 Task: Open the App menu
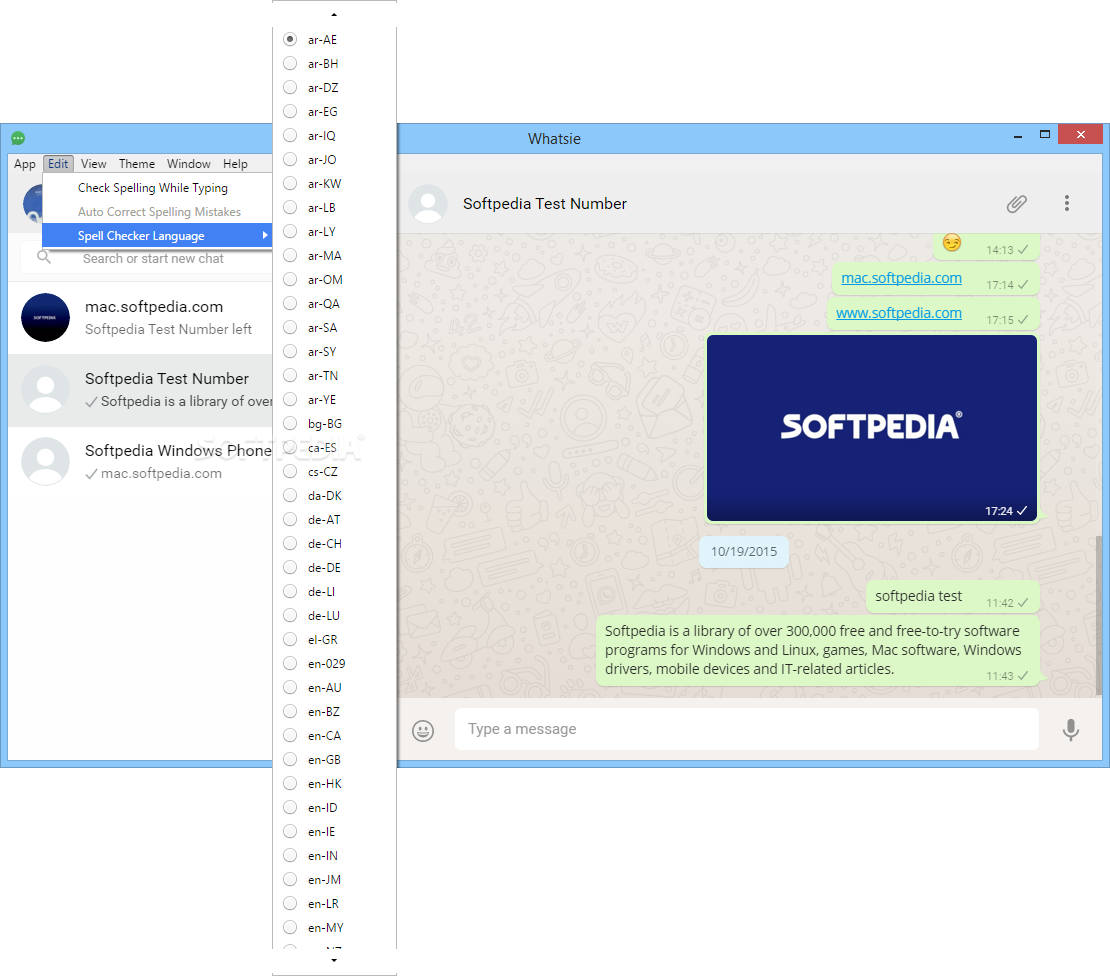(25, 164)
